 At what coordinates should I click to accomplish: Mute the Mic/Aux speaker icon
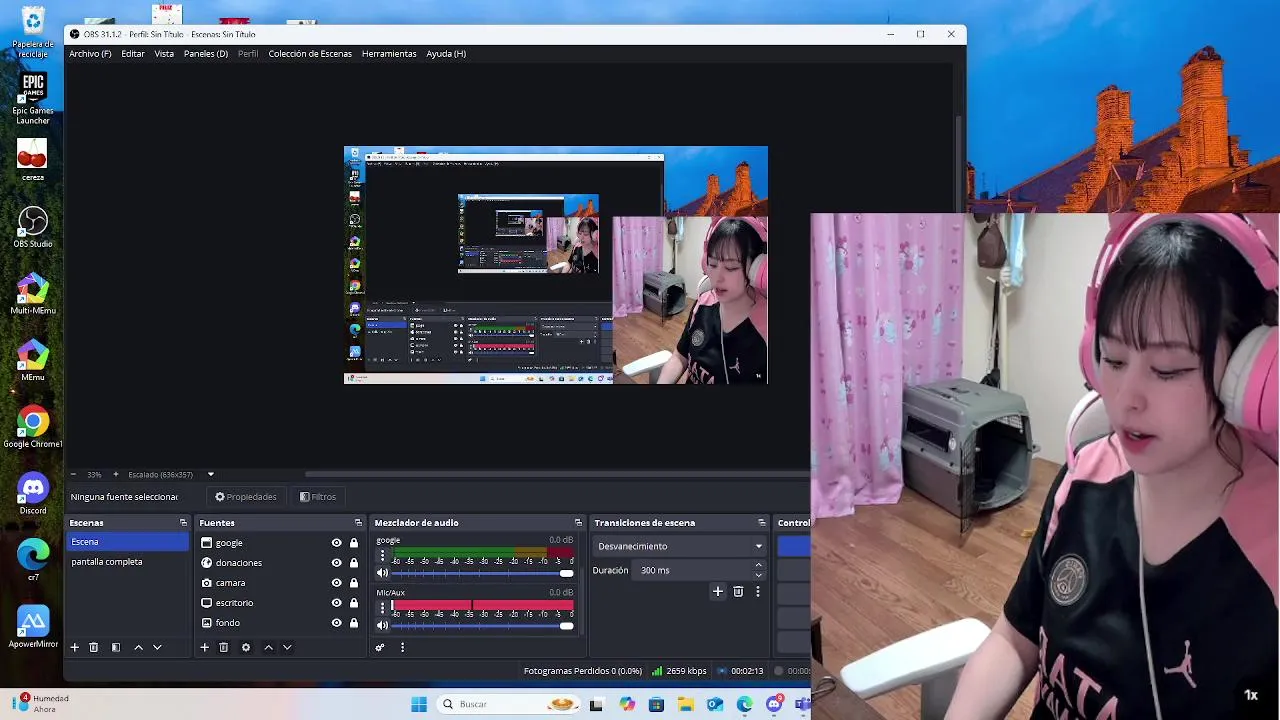pos(382,625)
